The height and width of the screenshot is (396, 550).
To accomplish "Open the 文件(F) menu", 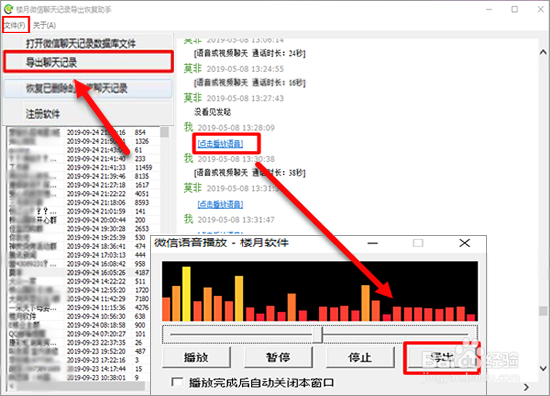I will [15, 25].
